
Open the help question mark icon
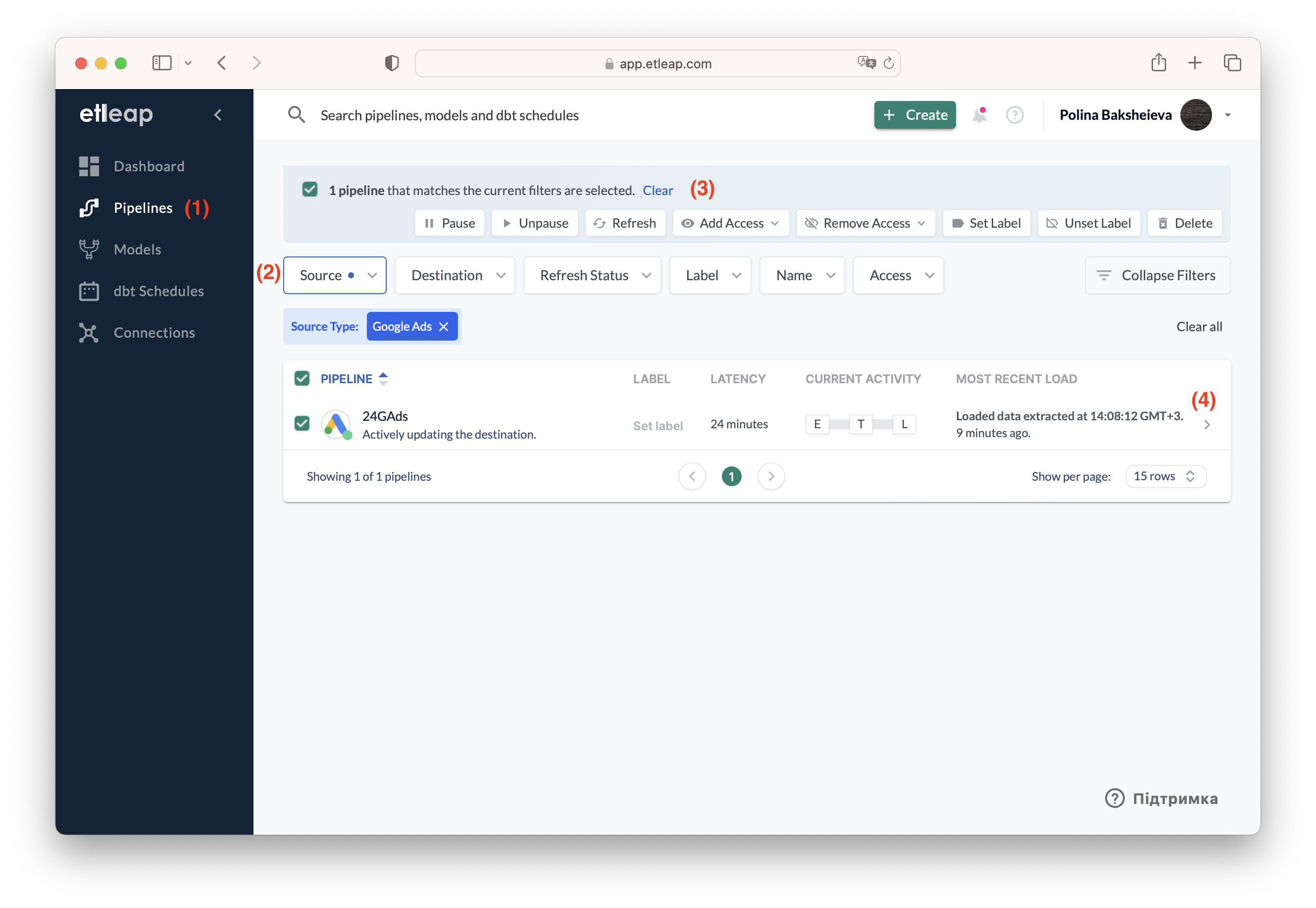[x=1014, y=115]
